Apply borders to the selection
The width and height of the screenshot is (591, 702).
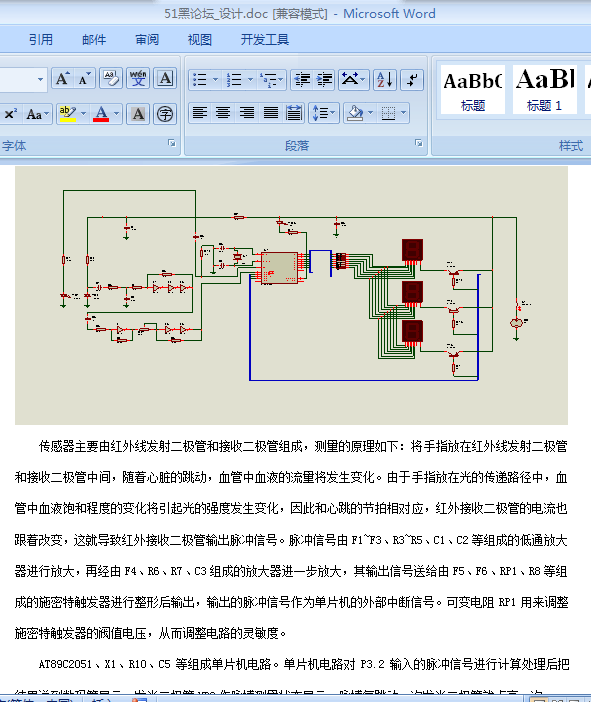(388, 113)
